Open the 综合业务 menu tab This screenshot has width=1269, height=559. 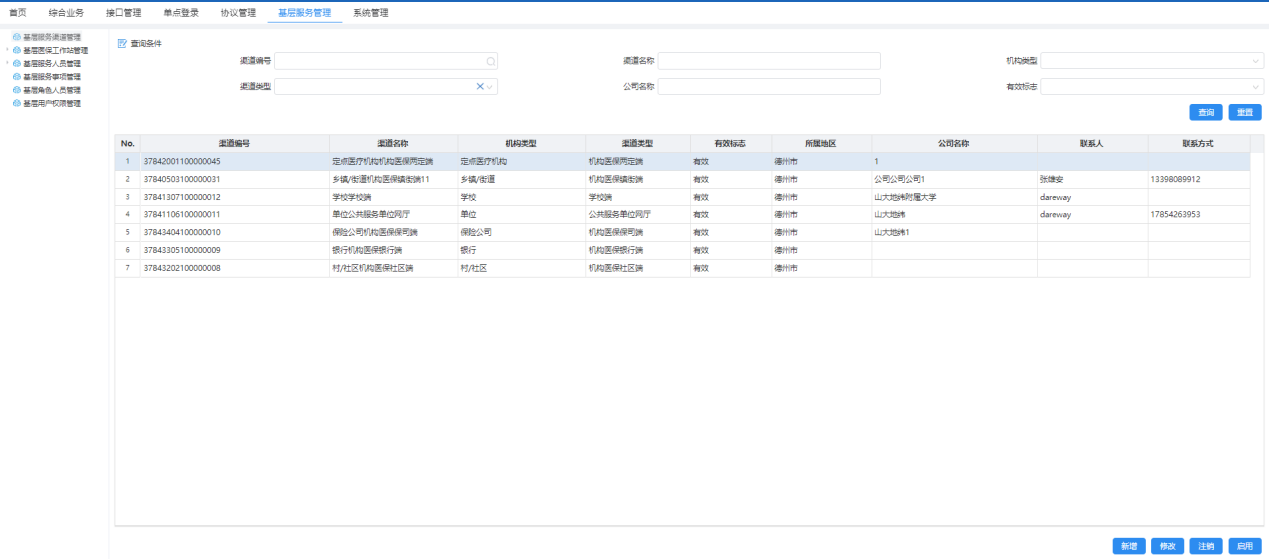(x=66, y=13)
